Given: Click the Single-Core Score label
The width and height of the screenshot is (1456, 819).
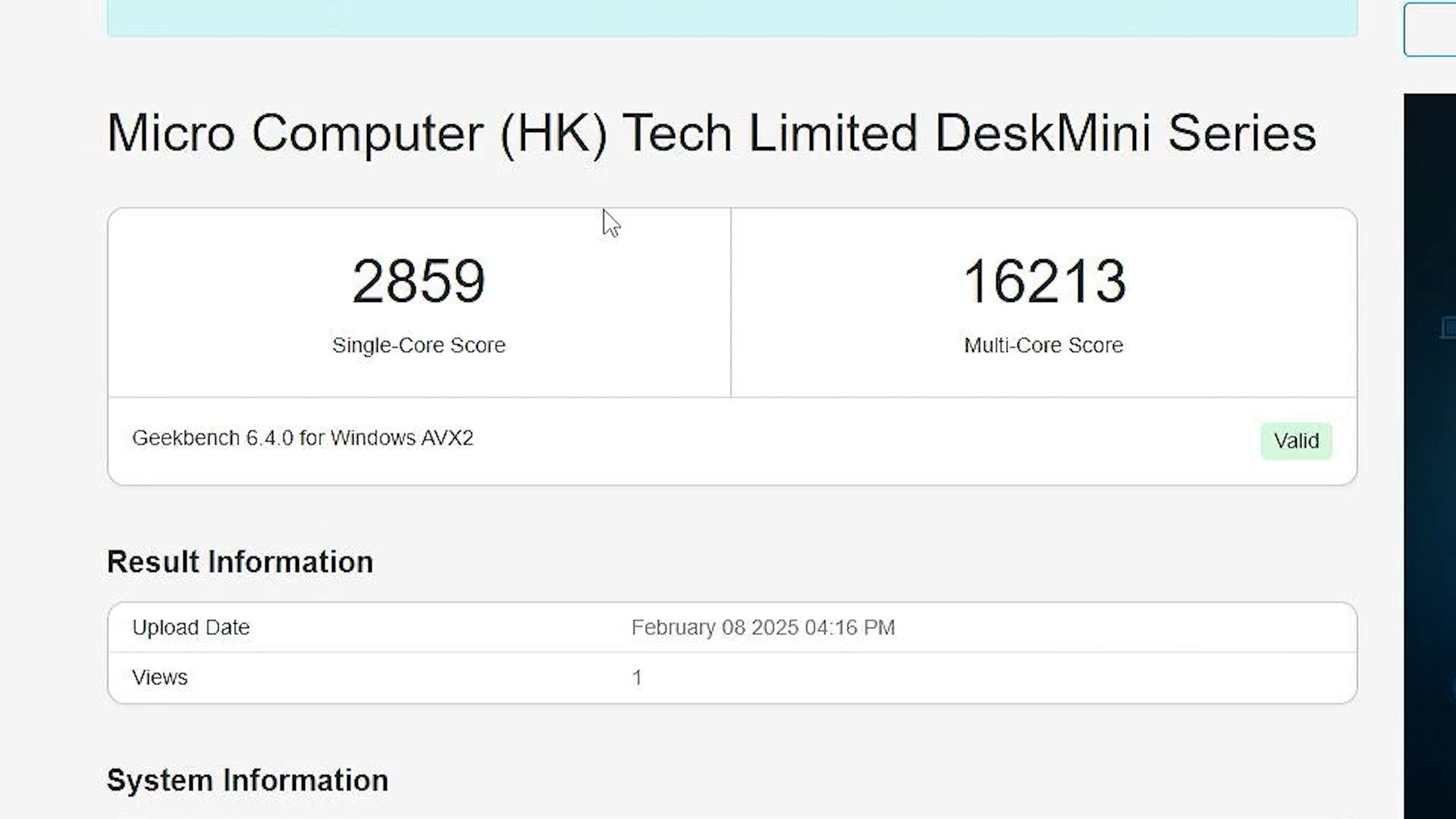Looking at the screenshot, I should click(418, 345).
